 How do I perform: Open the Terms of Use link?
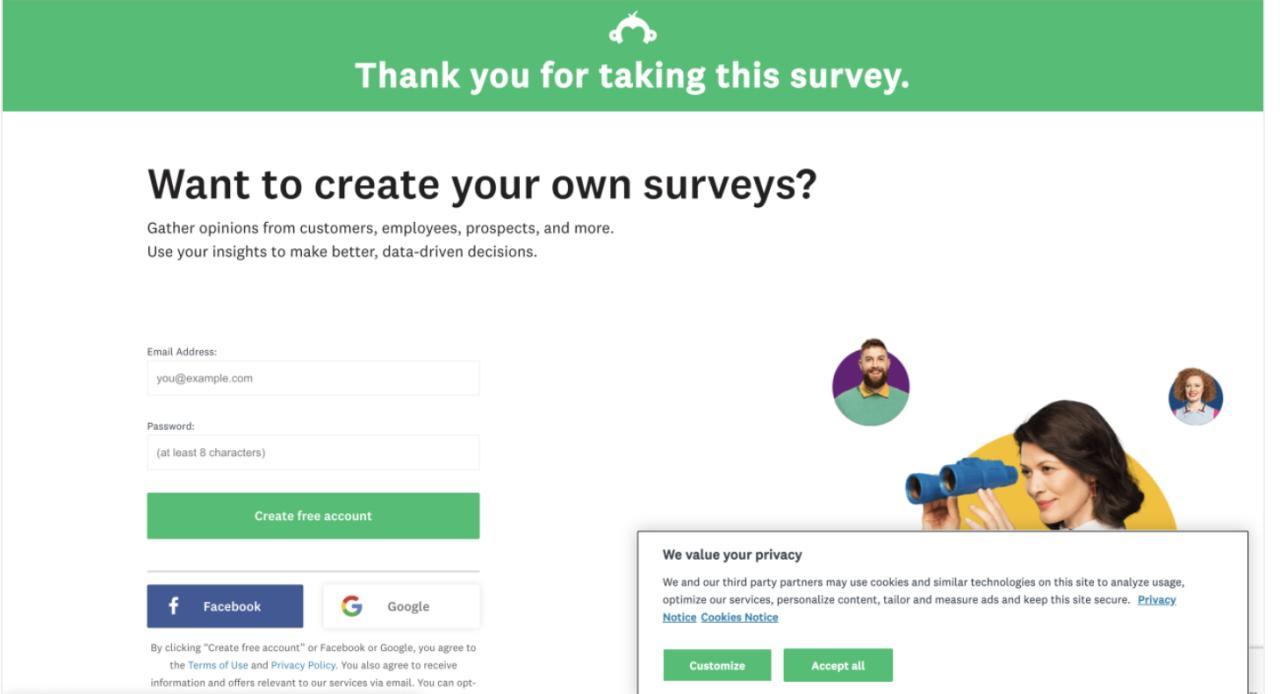pyautogui.click(x=218, y=665)
